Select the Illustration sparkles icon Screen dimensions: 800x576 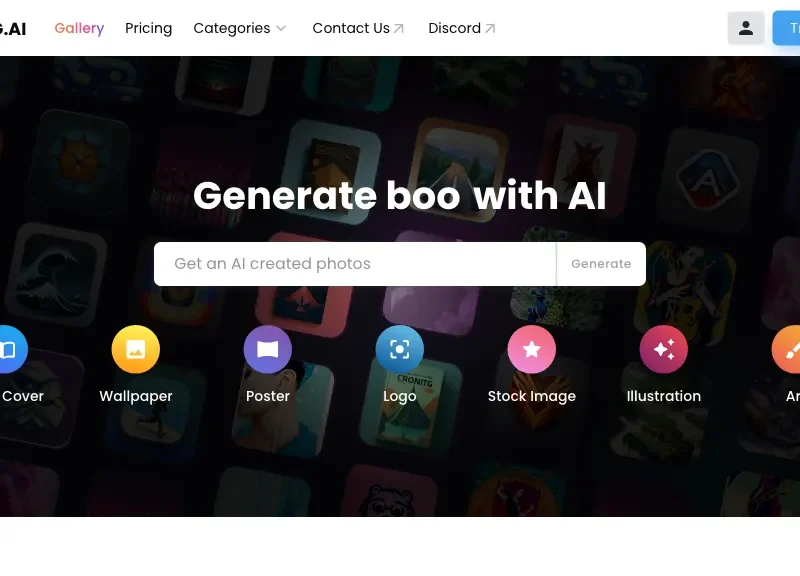[664, 349]
